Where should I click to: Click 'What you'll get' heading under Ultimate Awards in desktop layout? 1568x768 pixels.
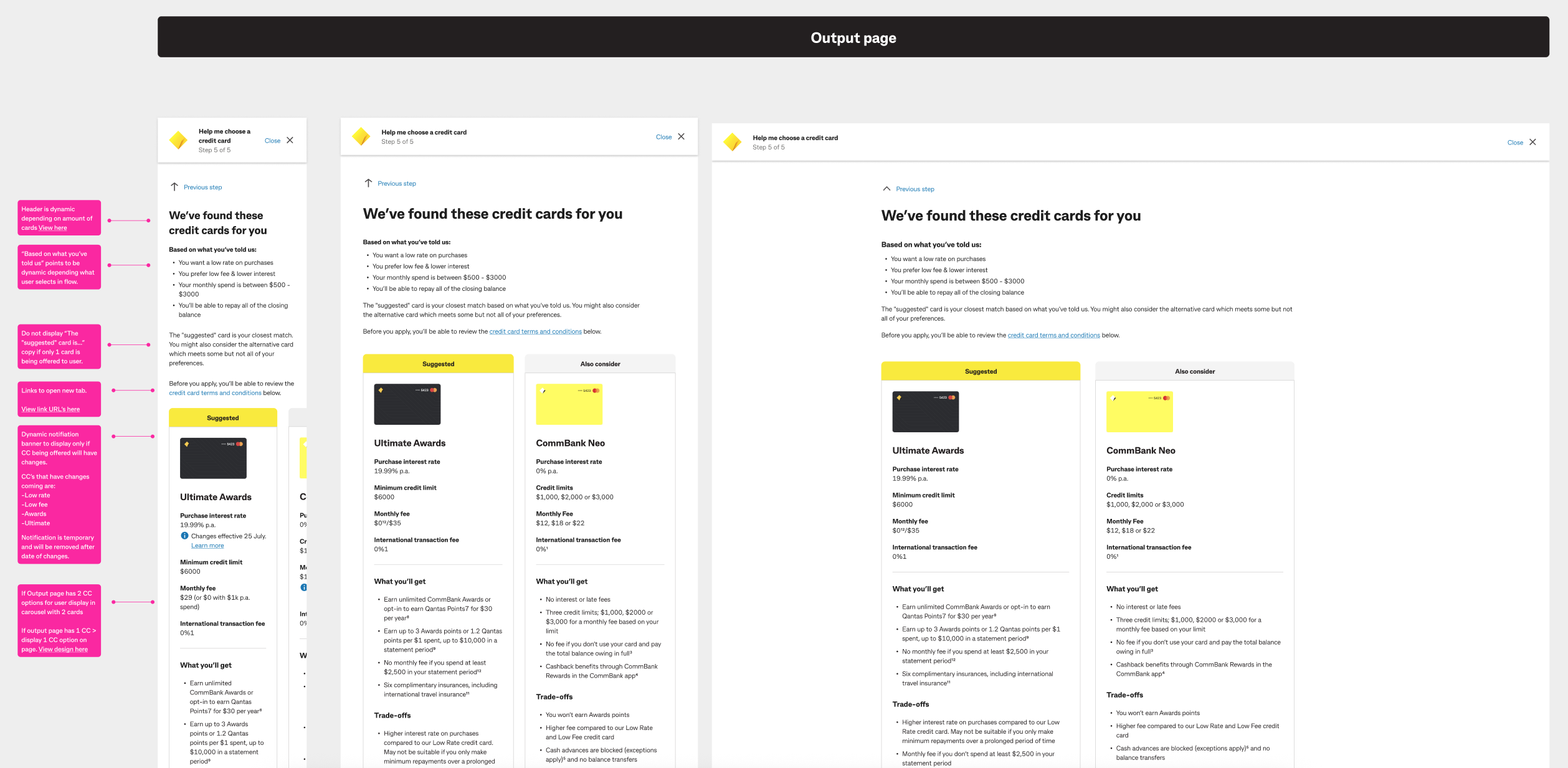[x=918, y=589]
